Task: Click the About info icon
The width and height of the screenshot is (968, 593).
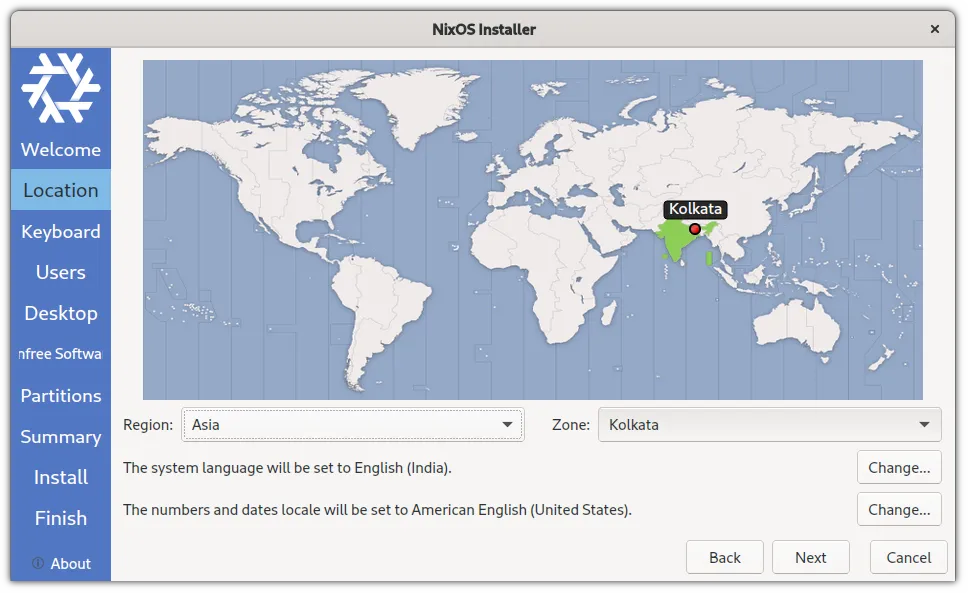Action: tap(38, 563)
